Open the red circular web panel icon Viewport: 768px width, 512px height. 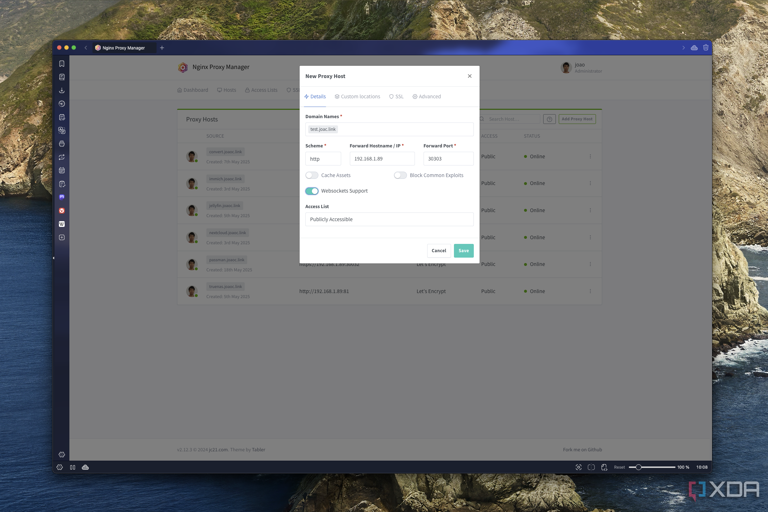(x=62, y=211)
